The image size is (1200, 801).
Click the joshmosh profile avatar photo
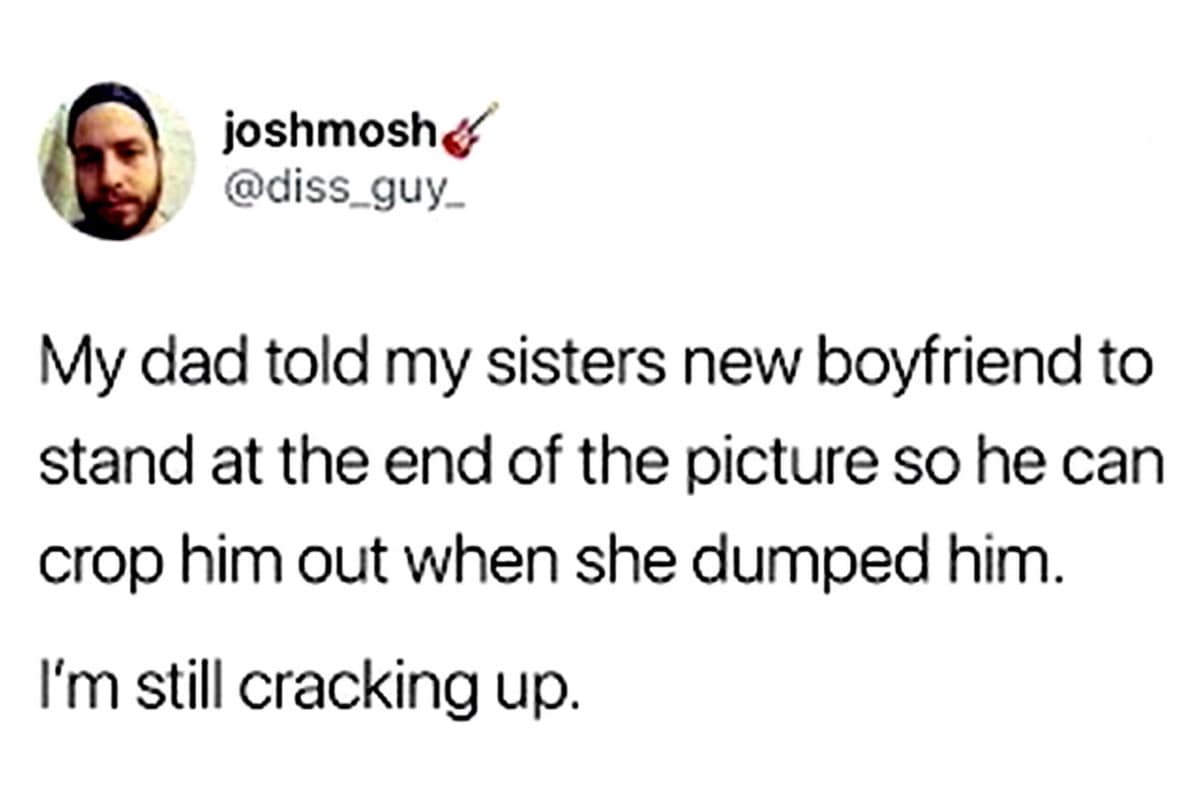point(117,160)
